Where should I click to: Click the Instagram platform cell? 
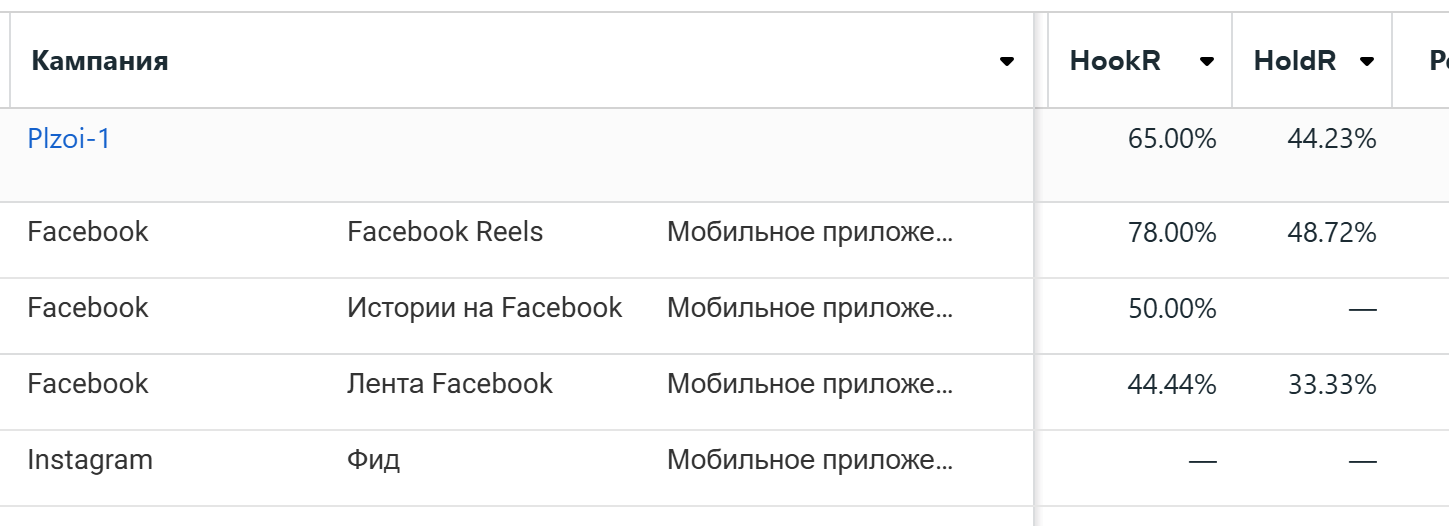click(x=90, y=460)
